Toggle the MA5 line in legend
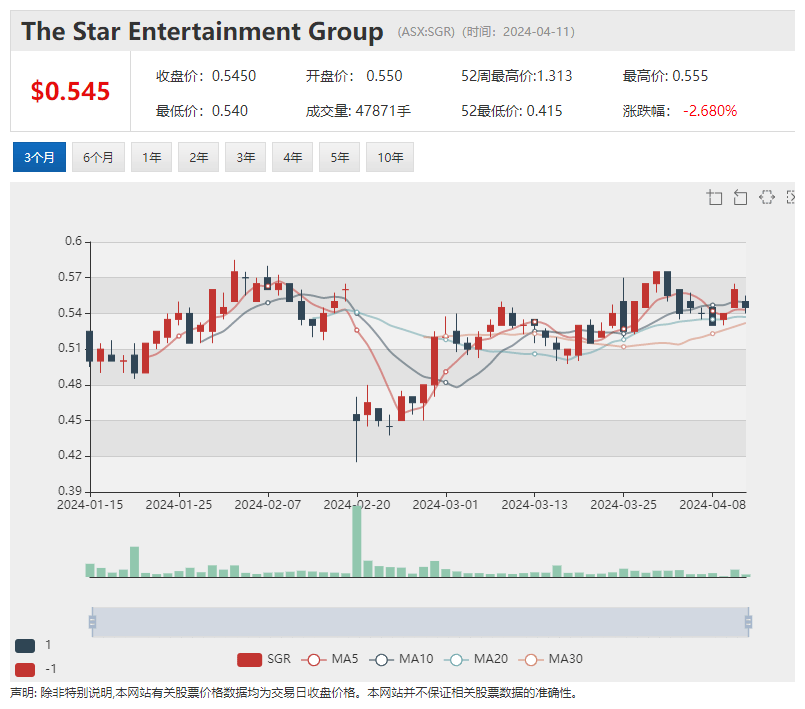This screenshot has height=709, width=805. click(330, 659)
